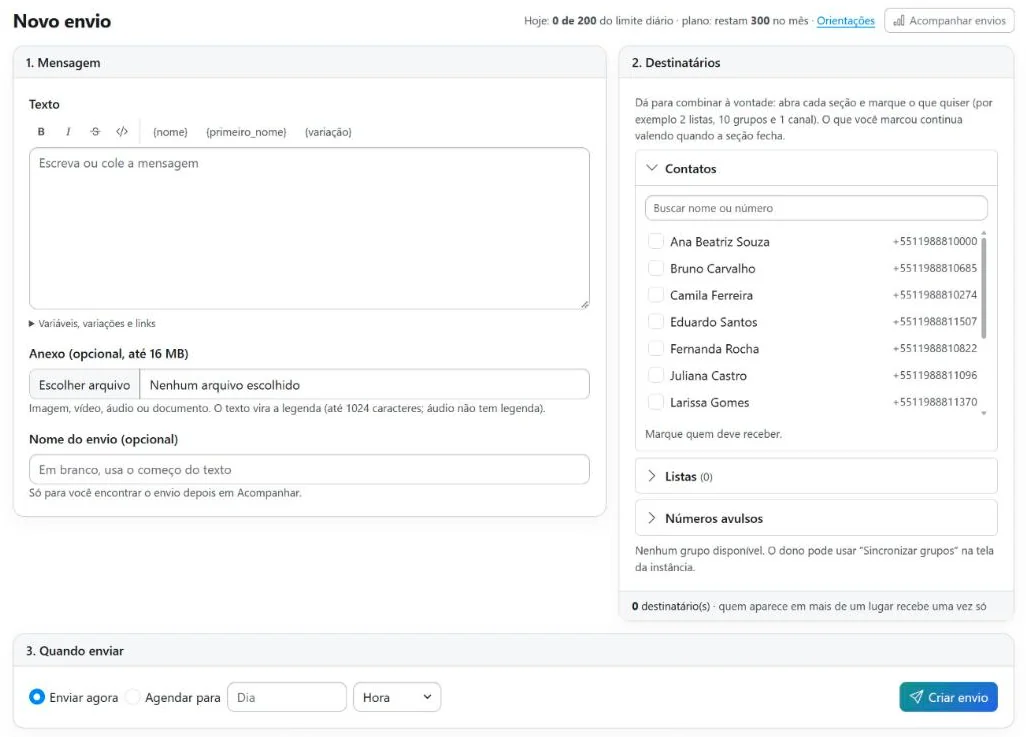Click the chart icon in Acompanhar envios

click(x=899, y=21)
